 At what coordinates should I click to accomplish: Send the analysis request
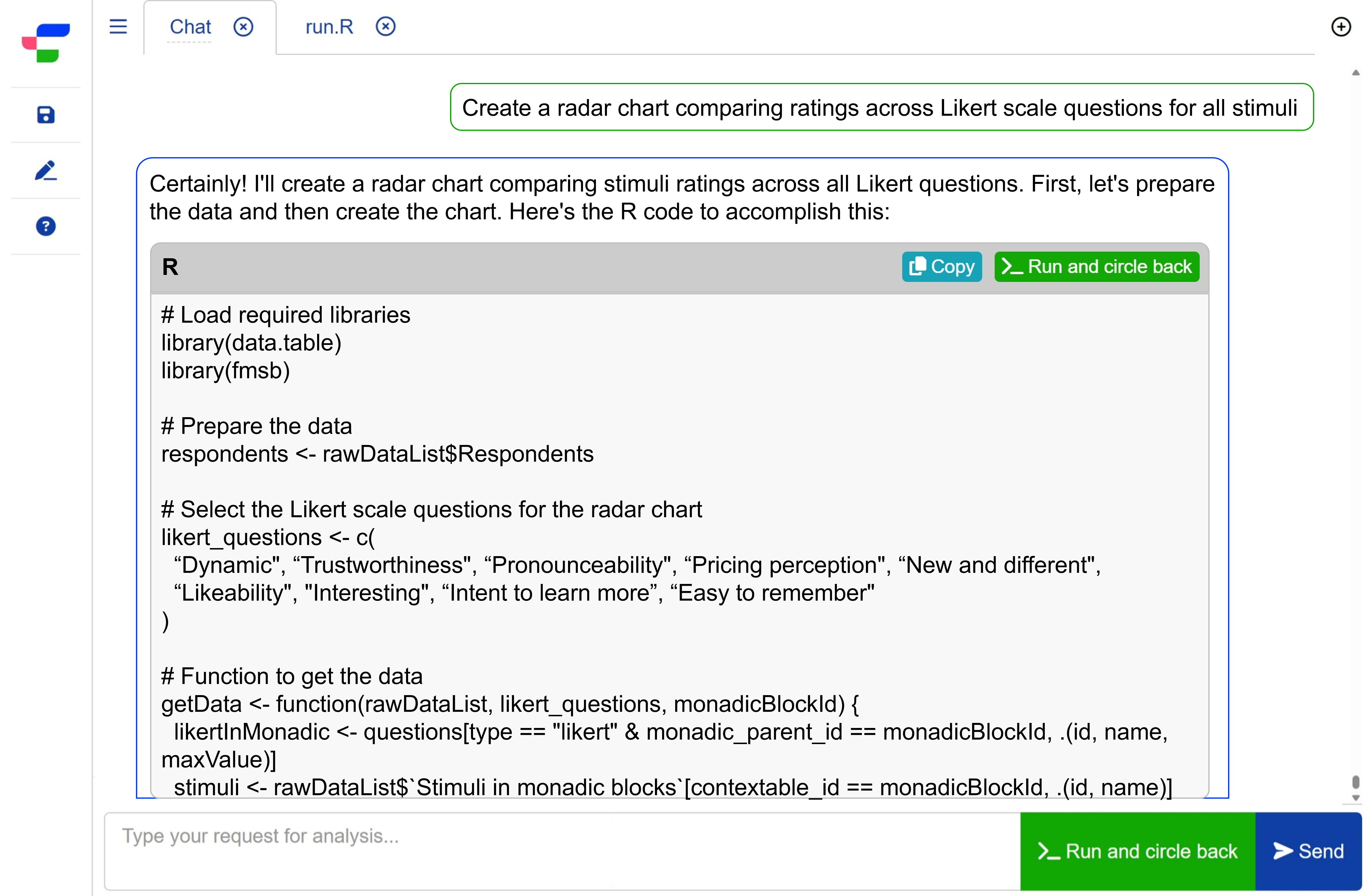click(x=1309, y=851)
